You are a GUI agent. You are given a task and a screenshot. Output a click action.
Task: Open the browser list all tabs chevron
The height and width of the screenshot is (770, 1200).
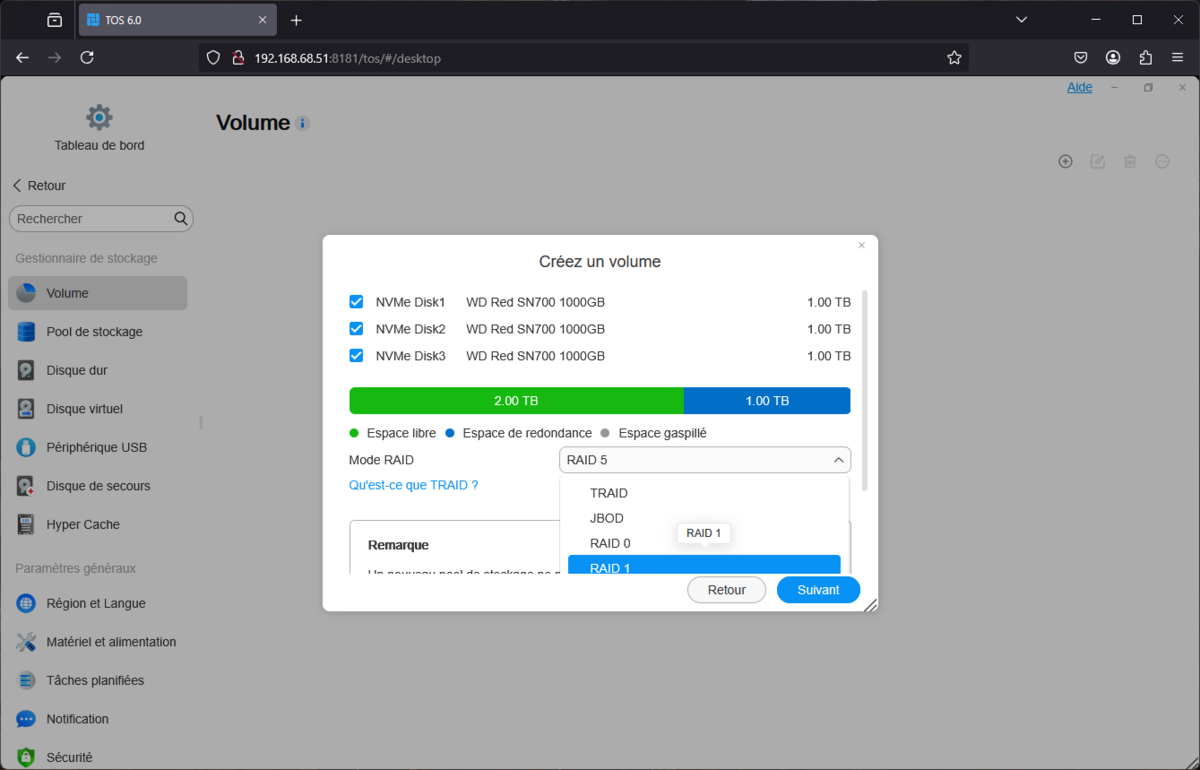coord(1021,20)
